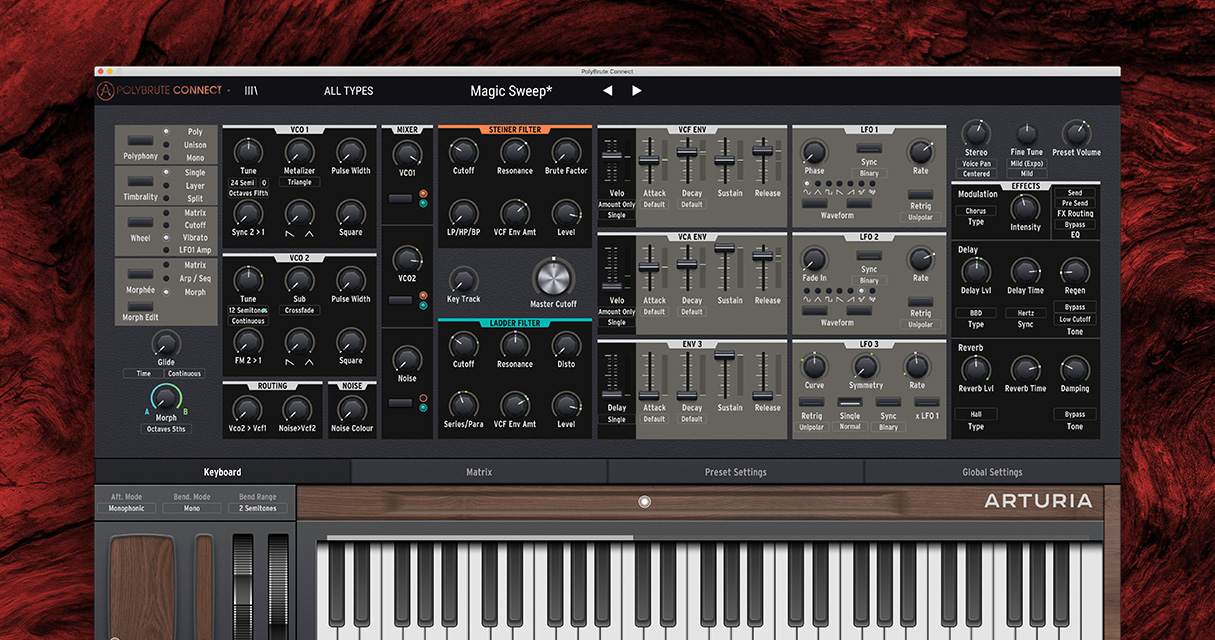Go to the next preset arrow
Viewport: 1215px width, 640px height.
point(636,91)
